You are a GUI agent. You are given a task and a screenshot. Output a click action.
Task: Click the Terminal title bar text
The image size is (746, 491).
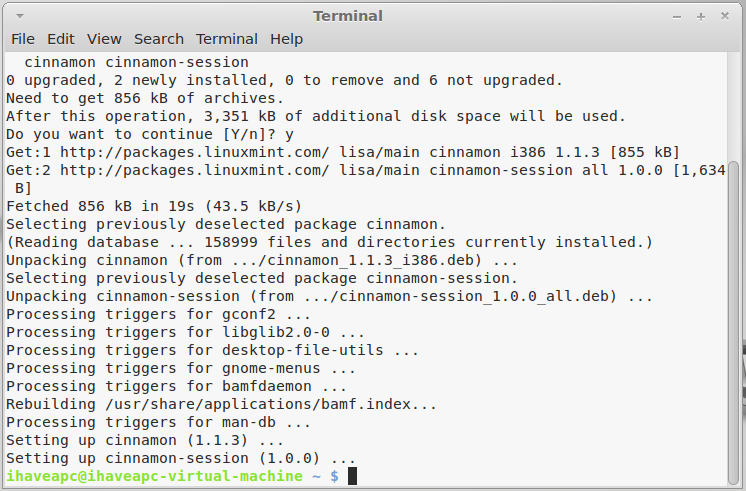coord(348,16)
